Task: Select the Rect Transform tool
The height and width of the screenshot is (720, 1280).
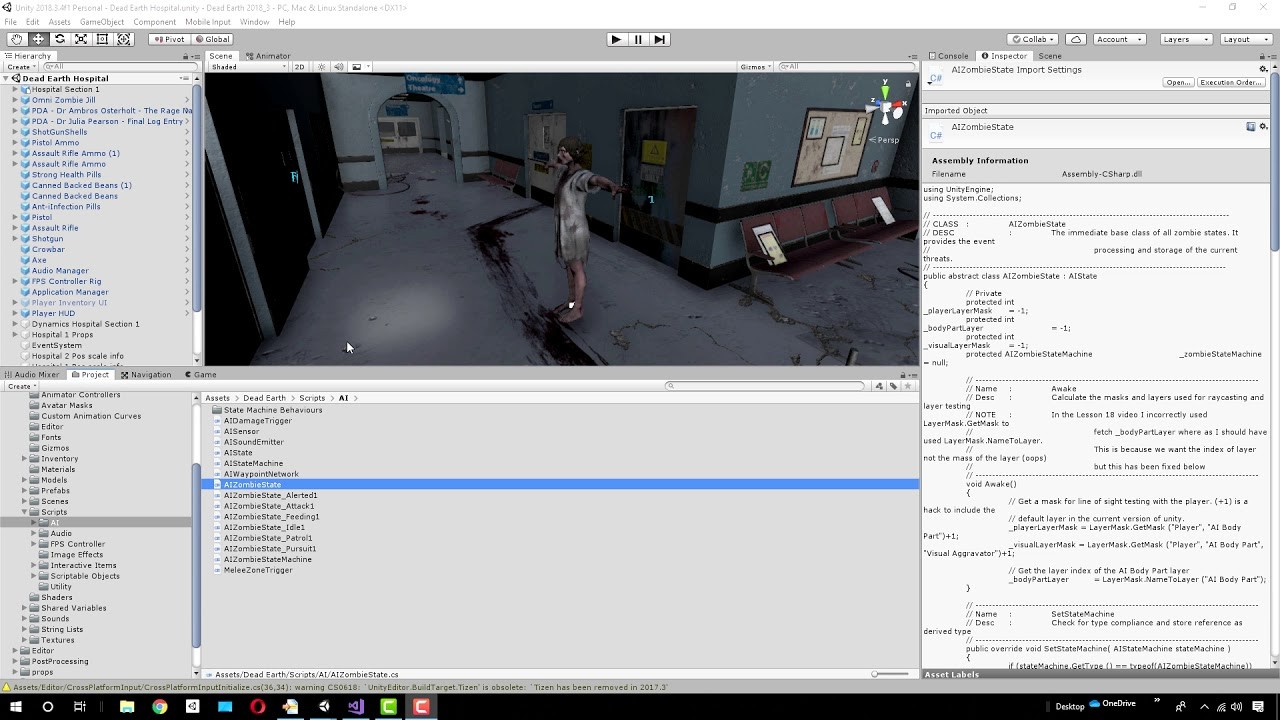Action: 102,39
